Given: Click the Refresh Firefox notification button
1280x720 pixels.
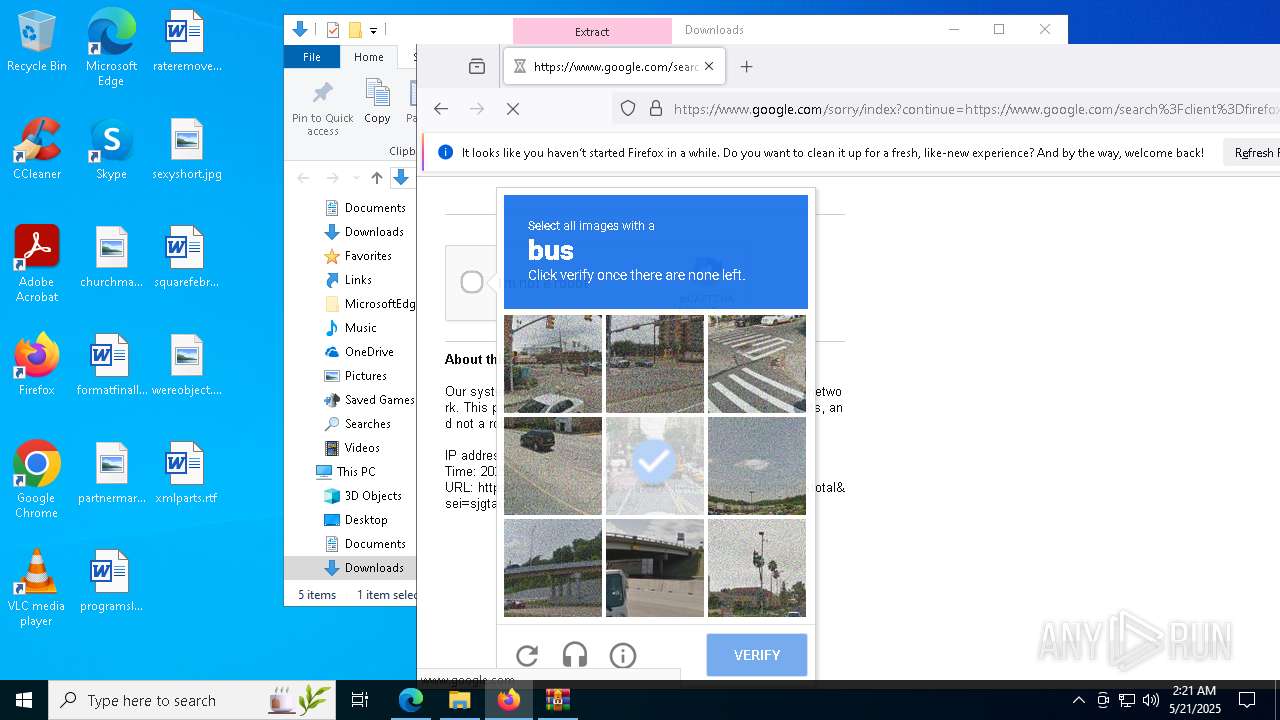Looking at the screenshot, I should click(1254, 153).
